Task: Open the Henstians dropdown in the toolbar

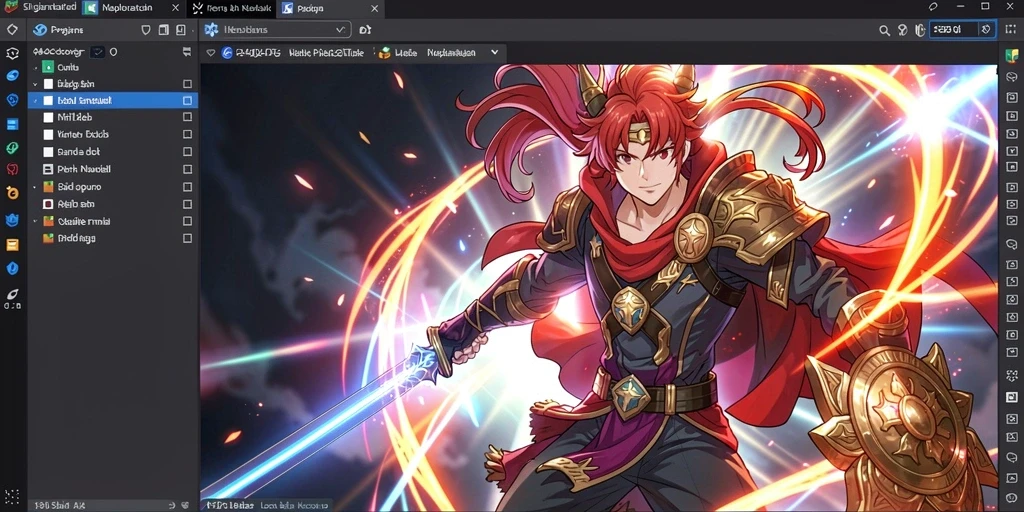Action: pos(276,29)
